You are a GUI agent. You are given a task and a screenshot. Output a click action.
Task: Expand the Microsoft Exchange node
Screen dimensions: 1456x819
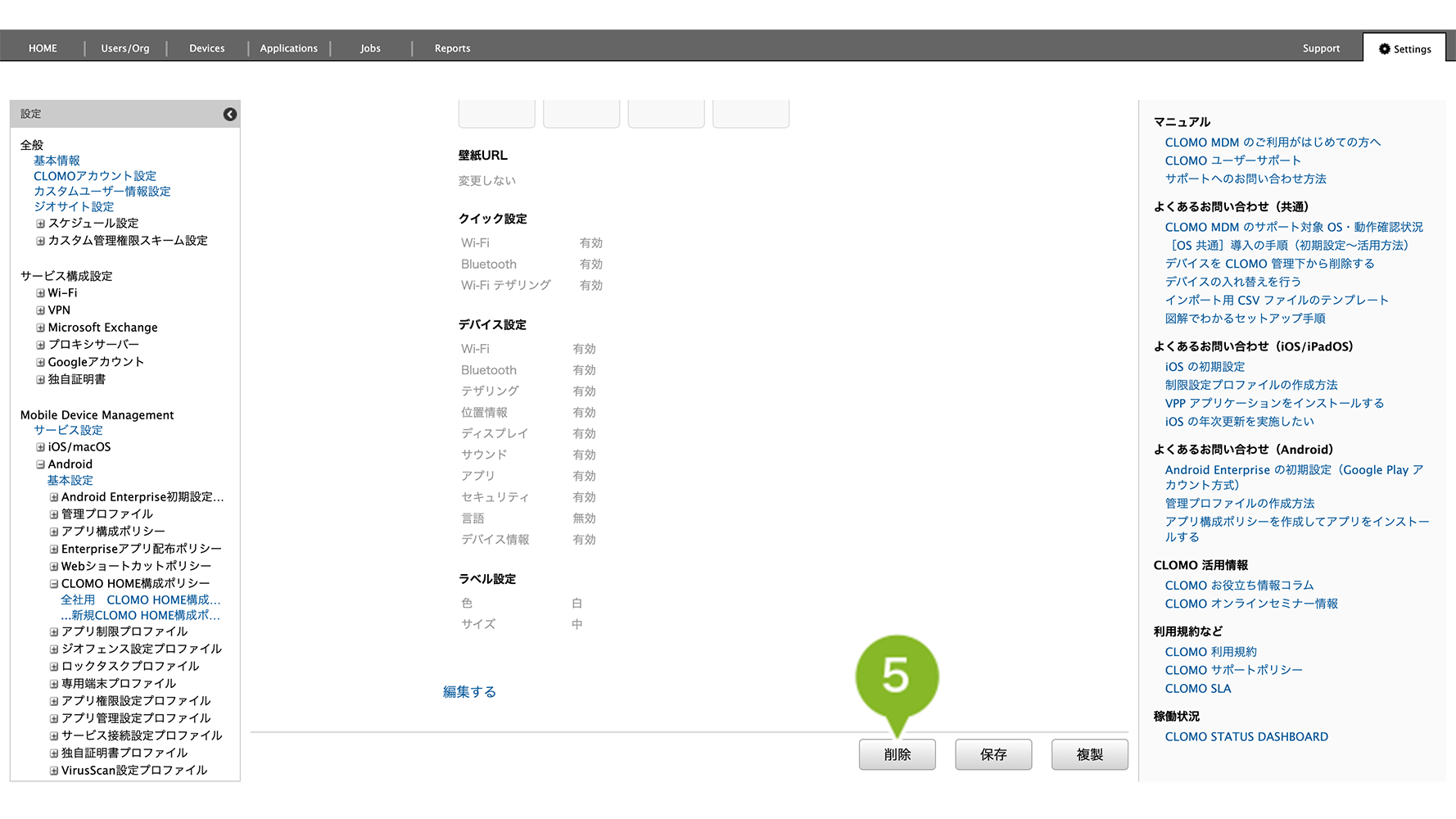pos(40,328)
